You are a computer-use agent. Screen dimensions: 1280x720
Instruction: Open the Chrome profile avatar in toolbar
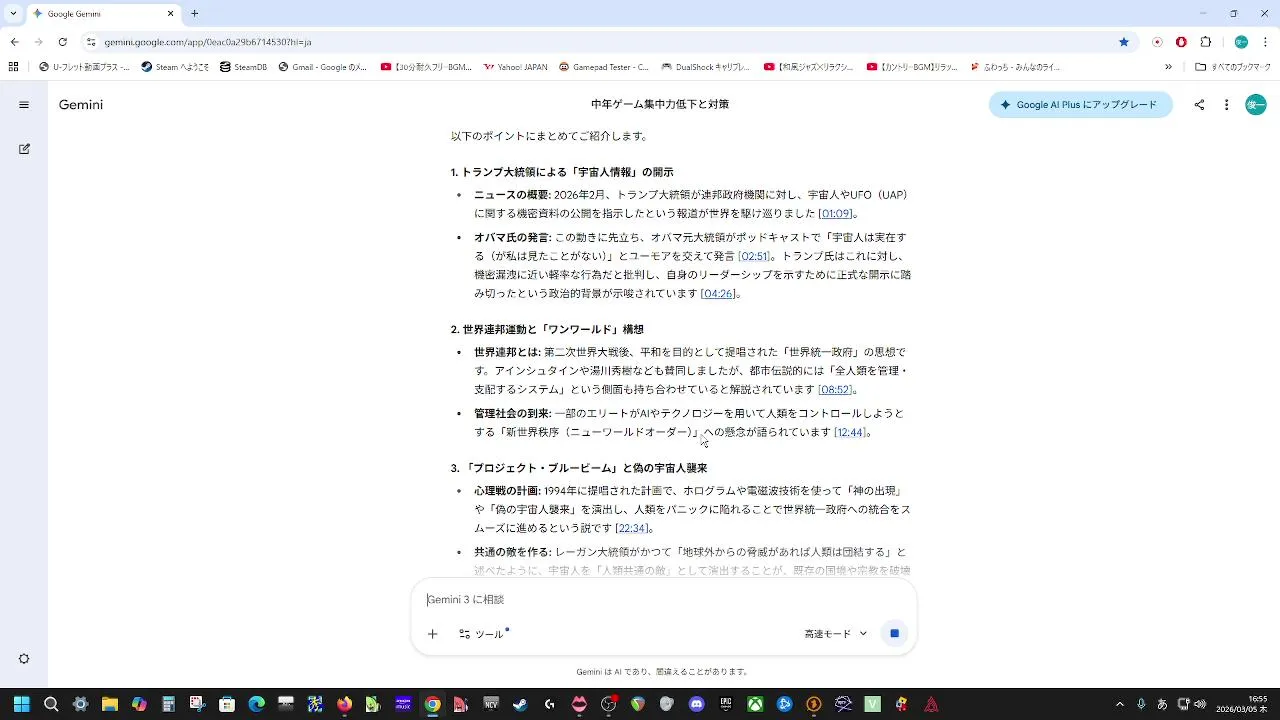click(x=1241, y=42)
